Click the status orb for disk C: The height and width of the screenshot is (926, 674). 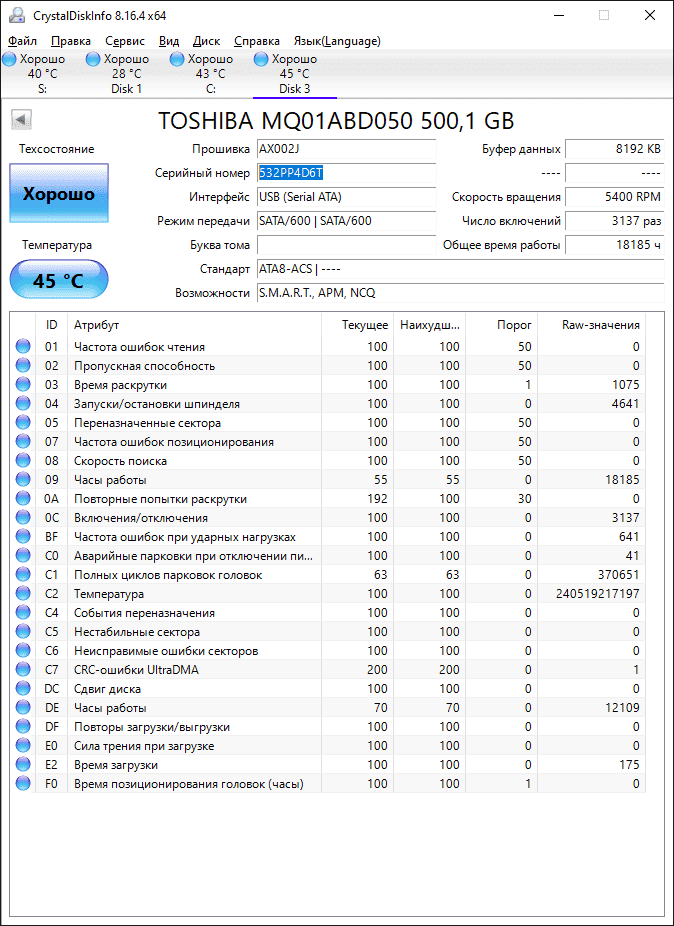click(177, 60)
